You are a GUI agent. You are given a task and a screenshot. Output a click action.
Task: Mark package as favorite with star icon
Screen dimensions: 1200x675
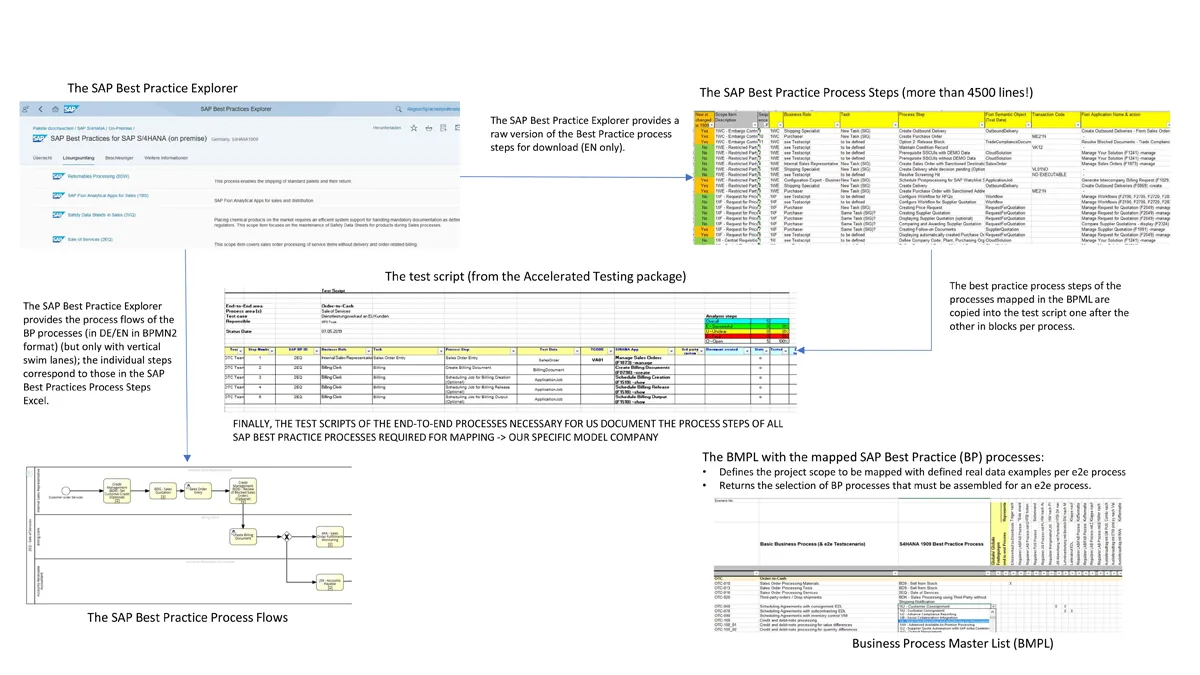414,128
